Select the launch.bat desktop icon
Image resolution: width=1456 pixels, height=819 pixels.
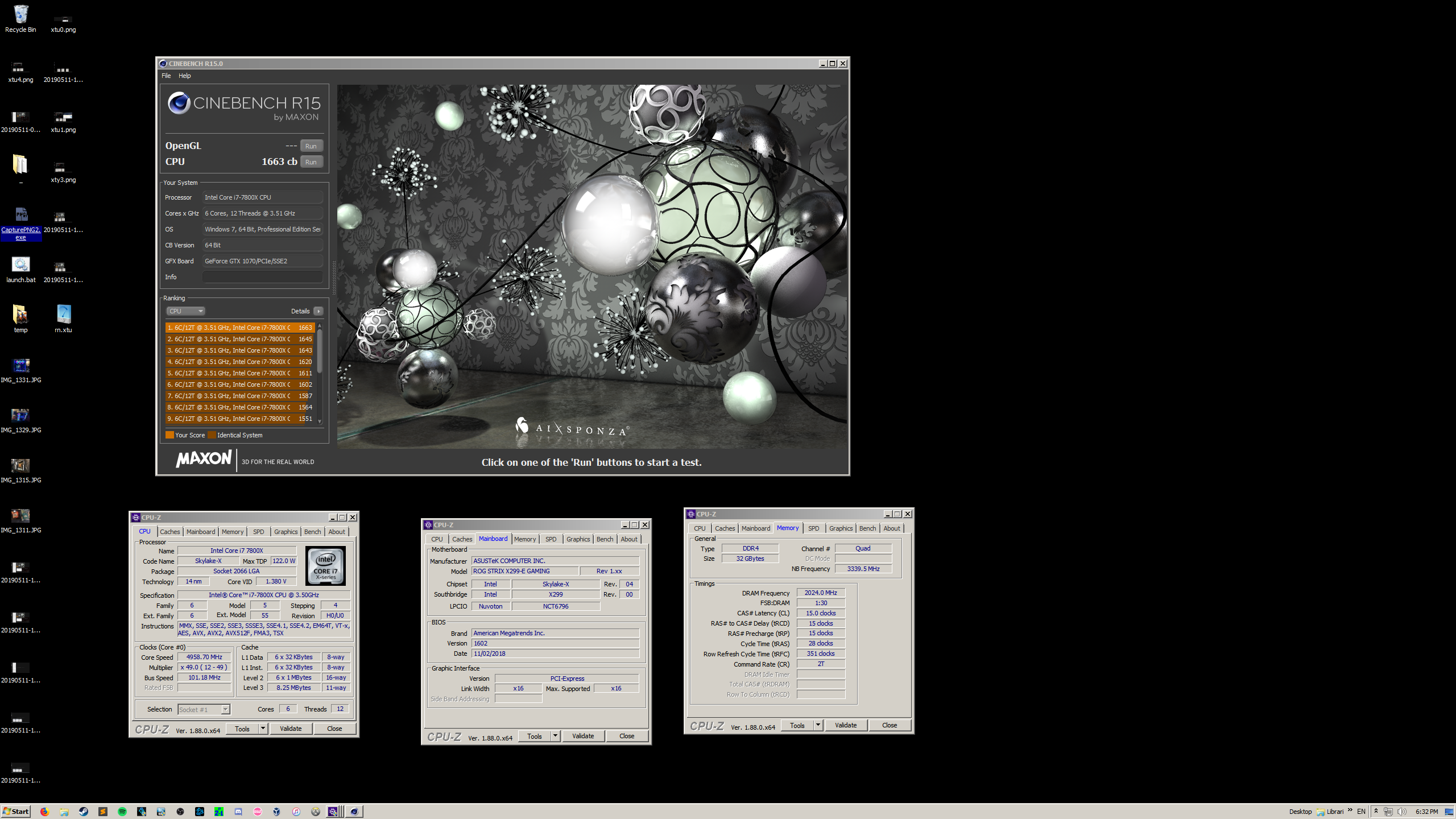tap(21, 270)
